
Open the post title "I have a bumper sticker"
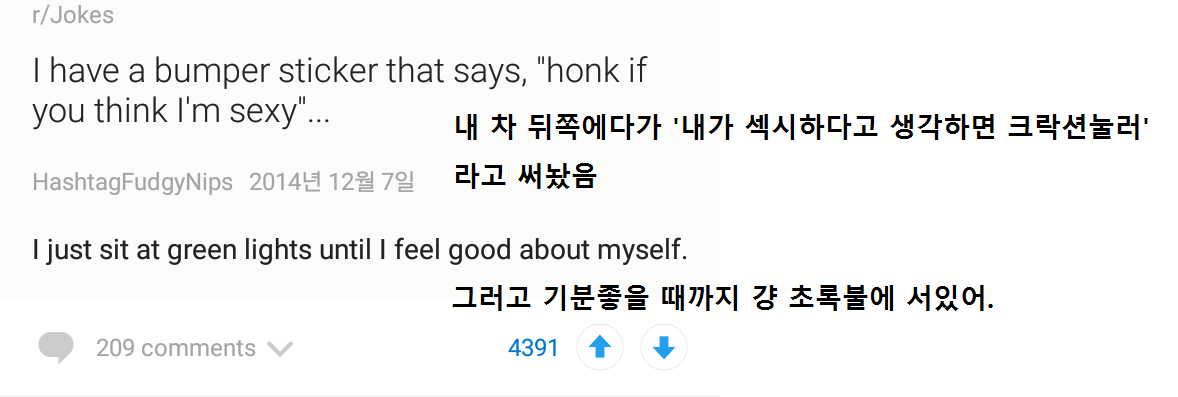[x=340, y=92]
